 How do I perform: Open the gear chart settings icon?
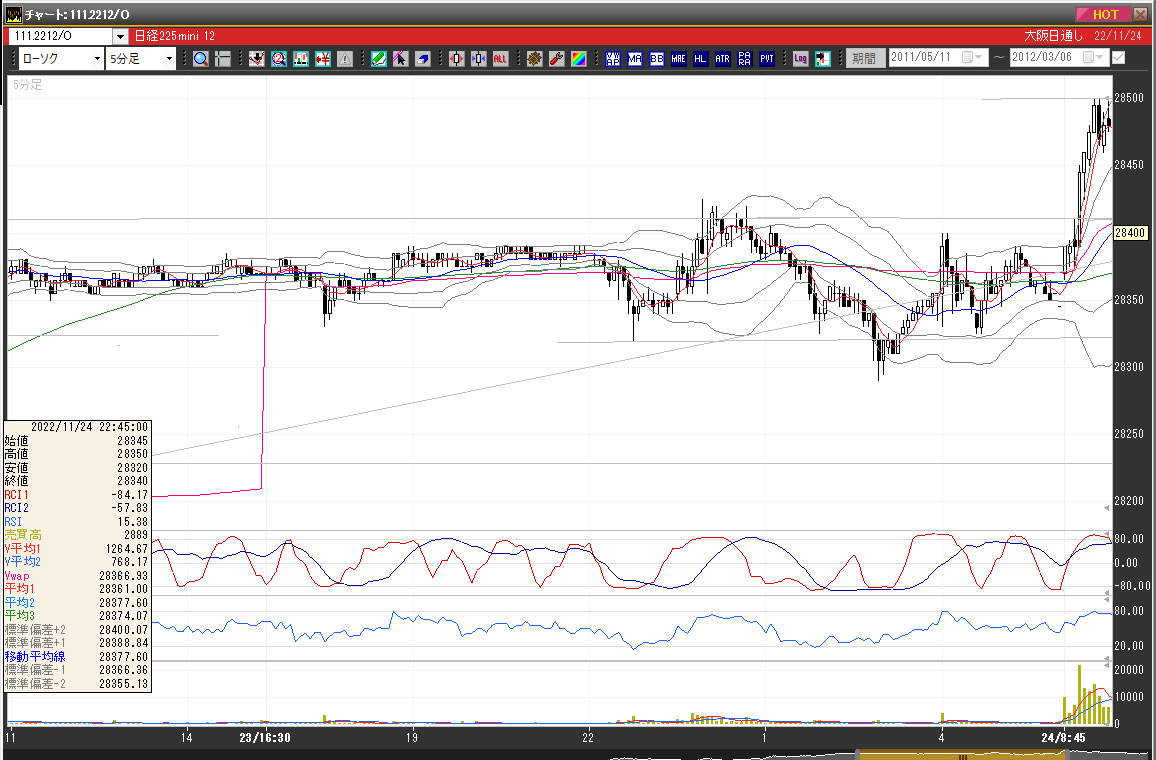[535, 59]
